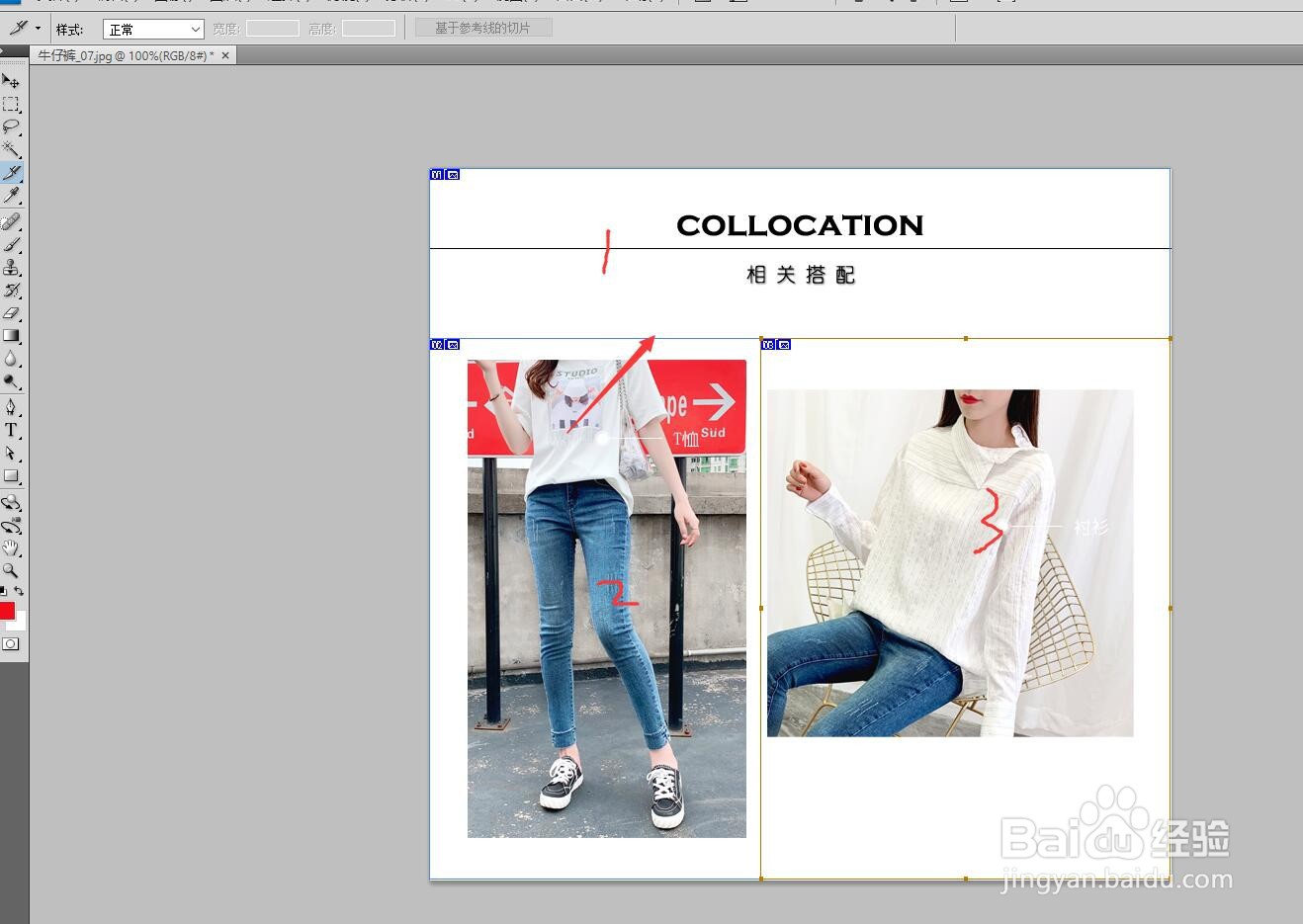Open the Style dropdown showing 正常

coord(153,30)
